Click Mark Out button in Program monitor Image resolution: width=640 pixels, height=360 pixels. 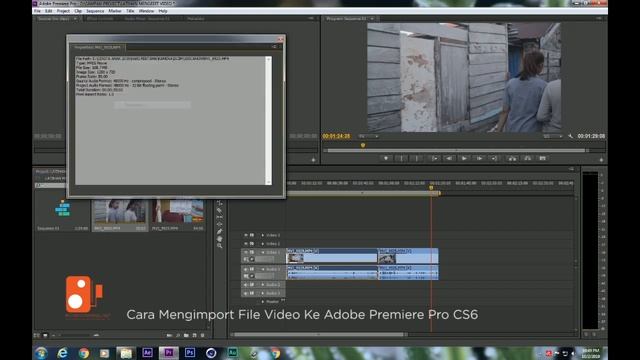[x=417, y=158]
